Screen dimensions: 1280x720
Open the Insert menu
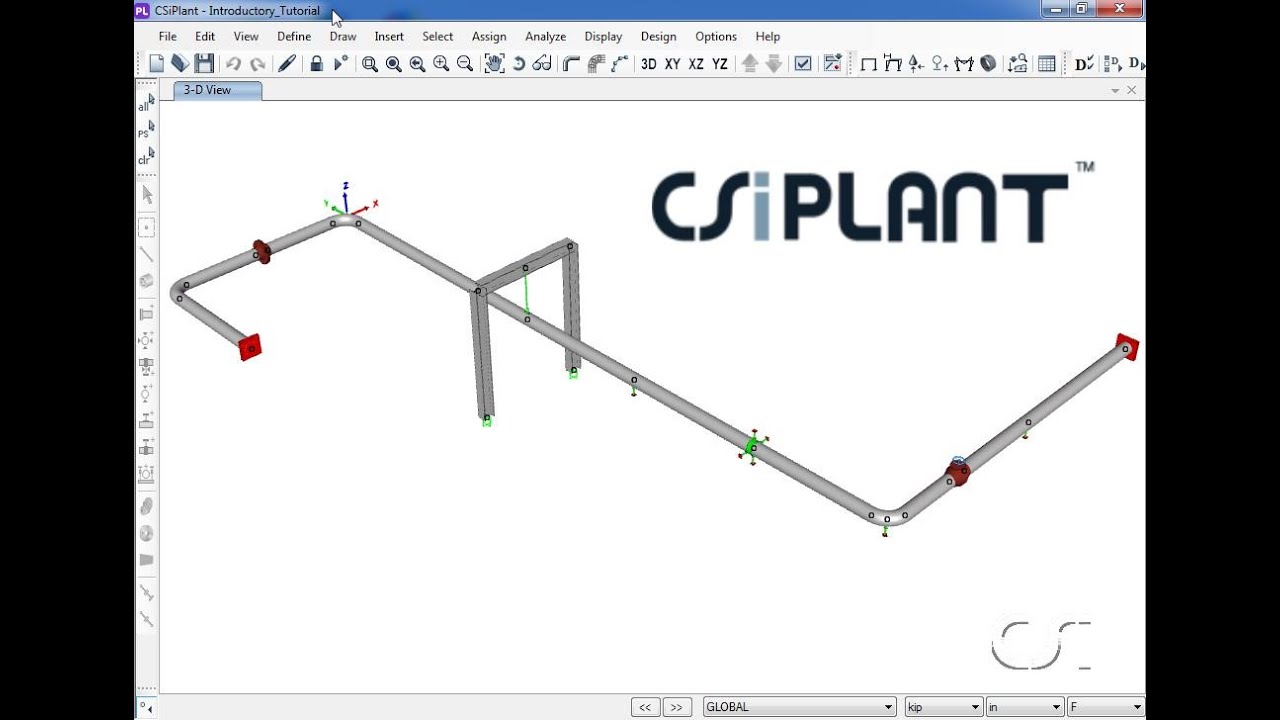point(389,36)
